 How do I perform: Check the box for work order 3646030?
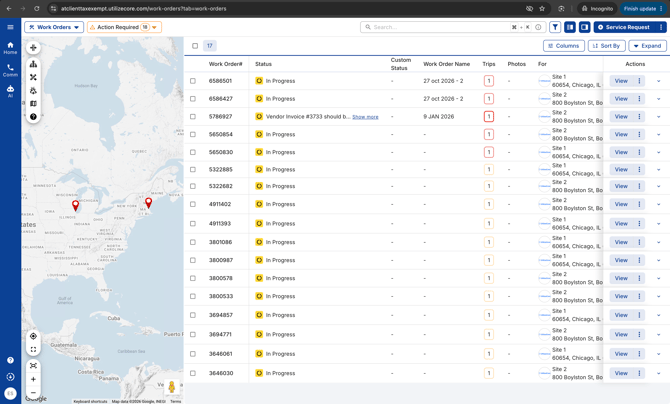coord(193,373)
